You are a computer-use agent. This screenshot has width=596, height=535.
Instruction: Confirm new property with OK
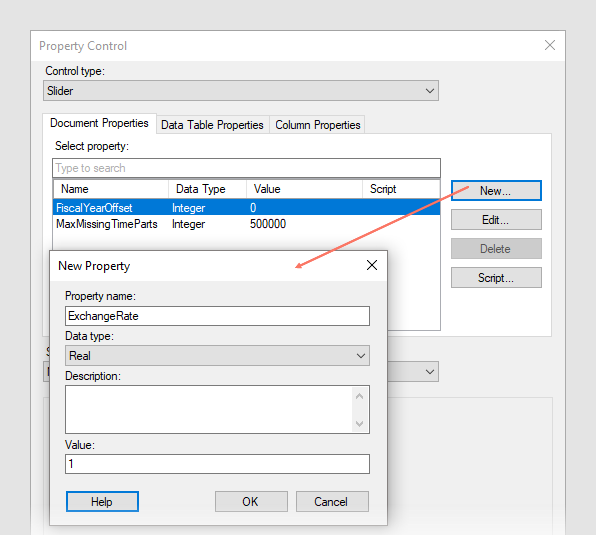point(251,502)
